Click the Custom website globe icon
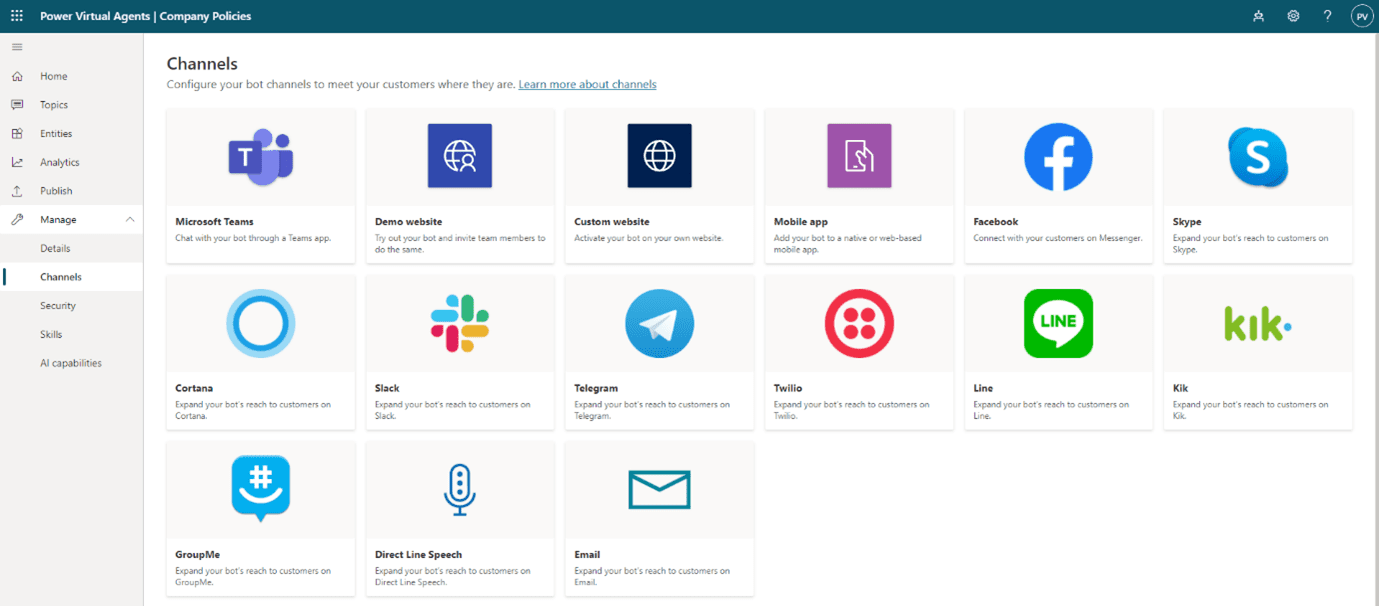Viewport: 1379px width, 606px height. click(659, 156)
